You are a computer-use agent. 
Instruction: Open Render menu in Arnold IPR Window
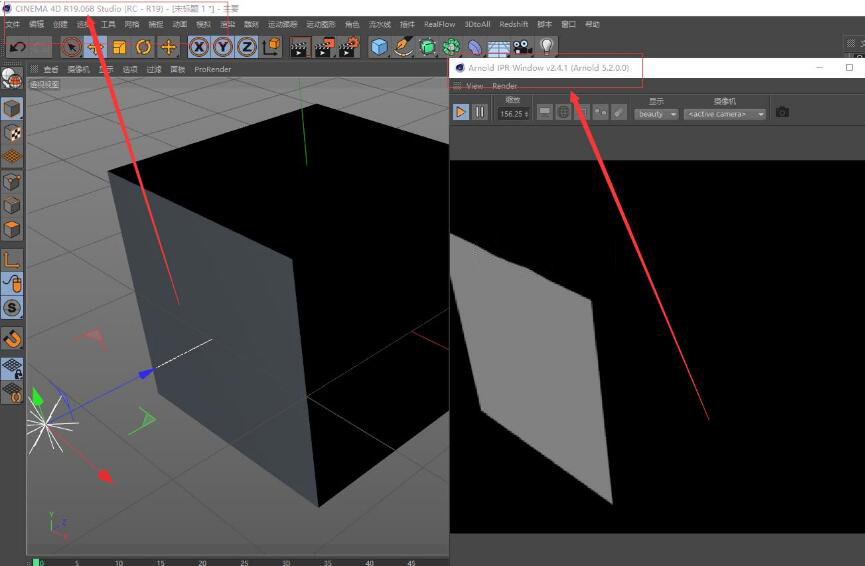(504, 86)
